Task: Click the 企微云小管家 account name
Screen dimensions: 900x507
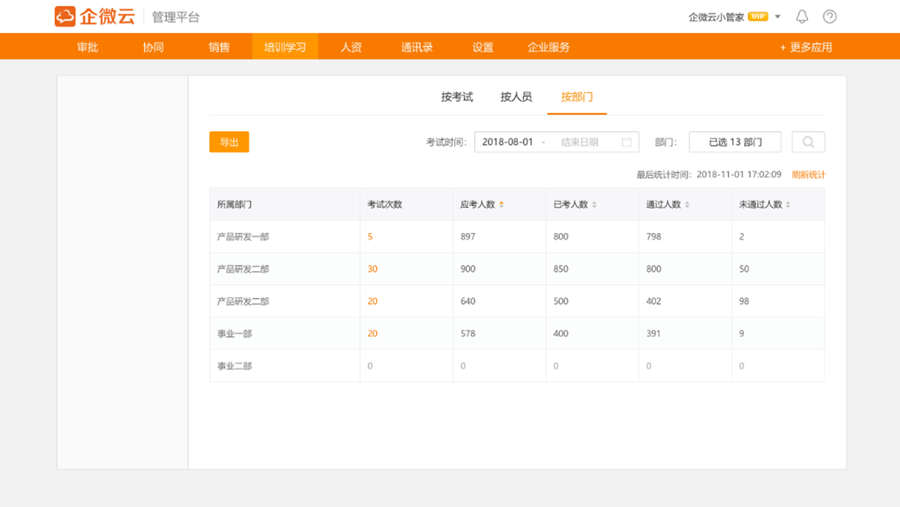Action: point(716,17)
